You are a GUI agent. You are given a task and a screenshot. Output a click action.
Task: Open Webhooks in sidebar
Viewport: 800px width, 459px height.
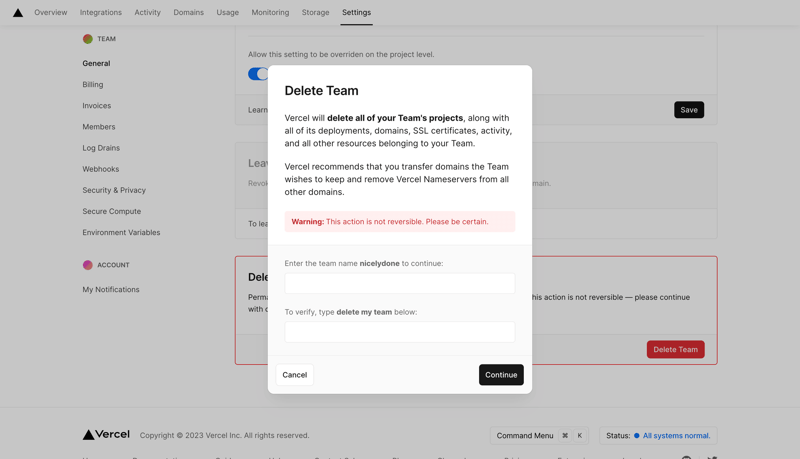[101, 169]
